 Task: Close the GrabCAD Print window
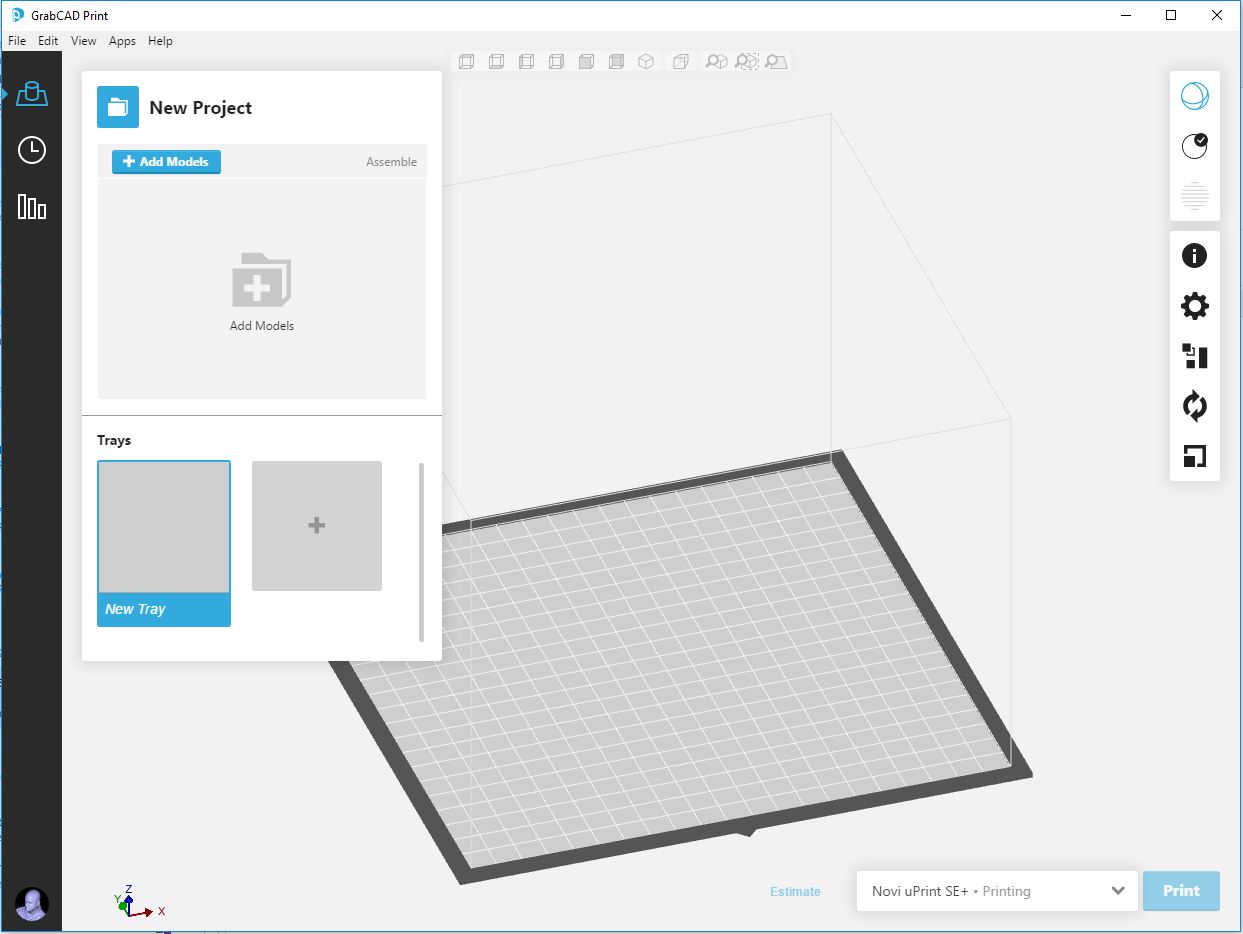click(x=1217, y=15)
